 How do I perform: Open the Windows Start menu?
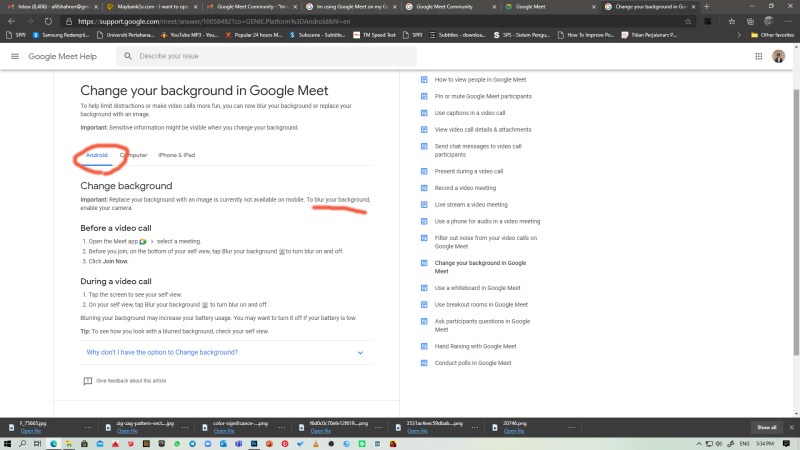point(7,444)
